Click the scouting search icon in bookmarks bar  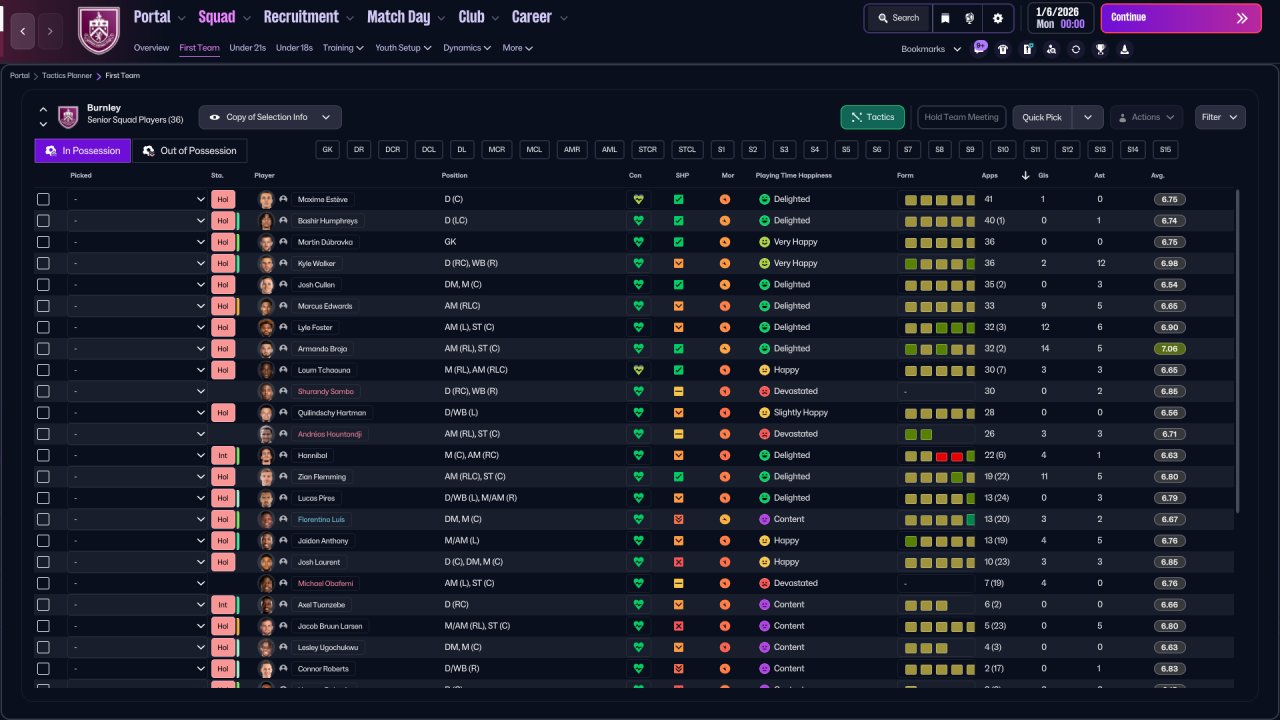pos(1051,49)
